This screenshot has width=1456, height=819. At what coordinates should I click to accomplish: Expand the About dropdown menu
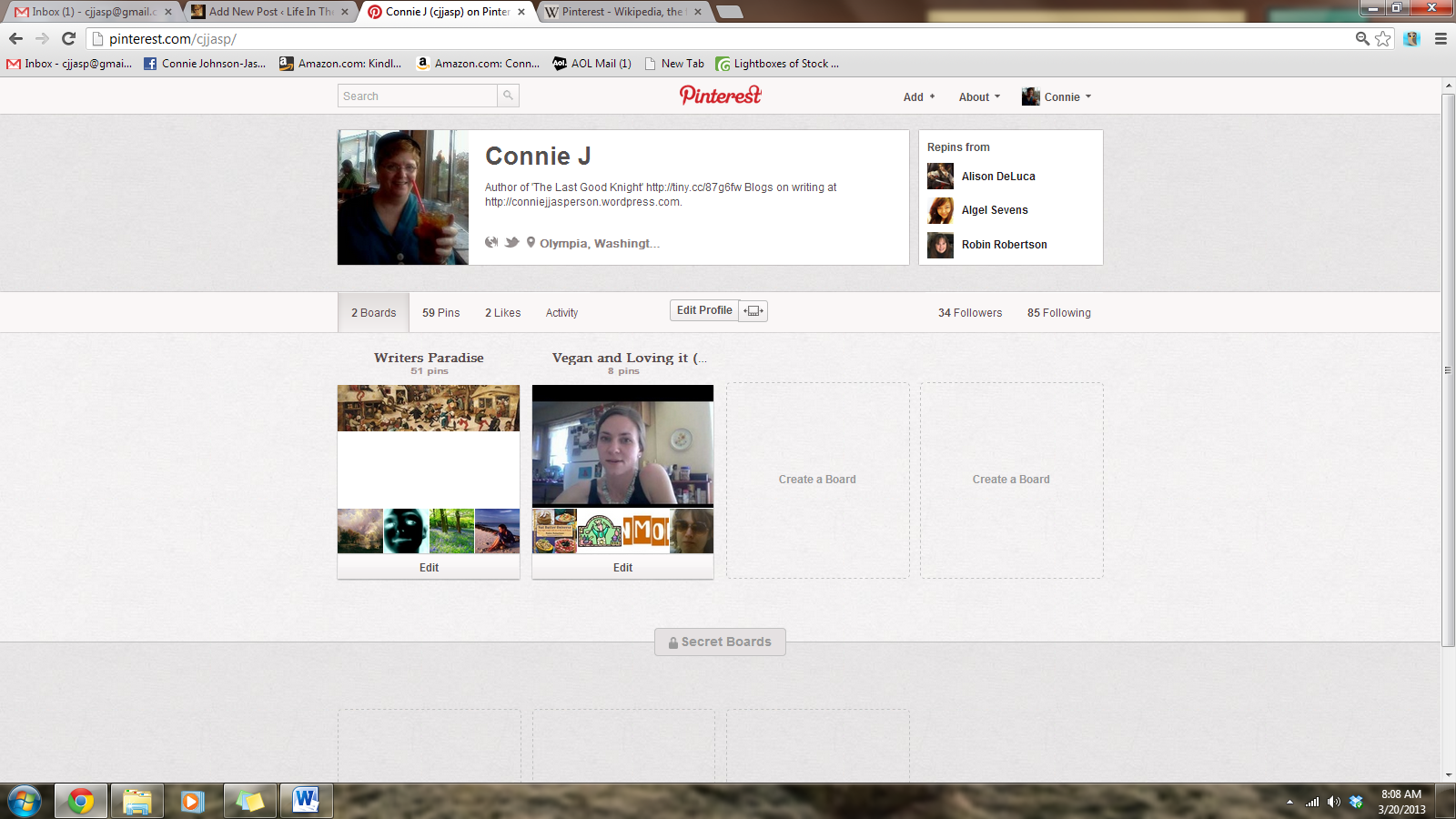coord(978,97)
